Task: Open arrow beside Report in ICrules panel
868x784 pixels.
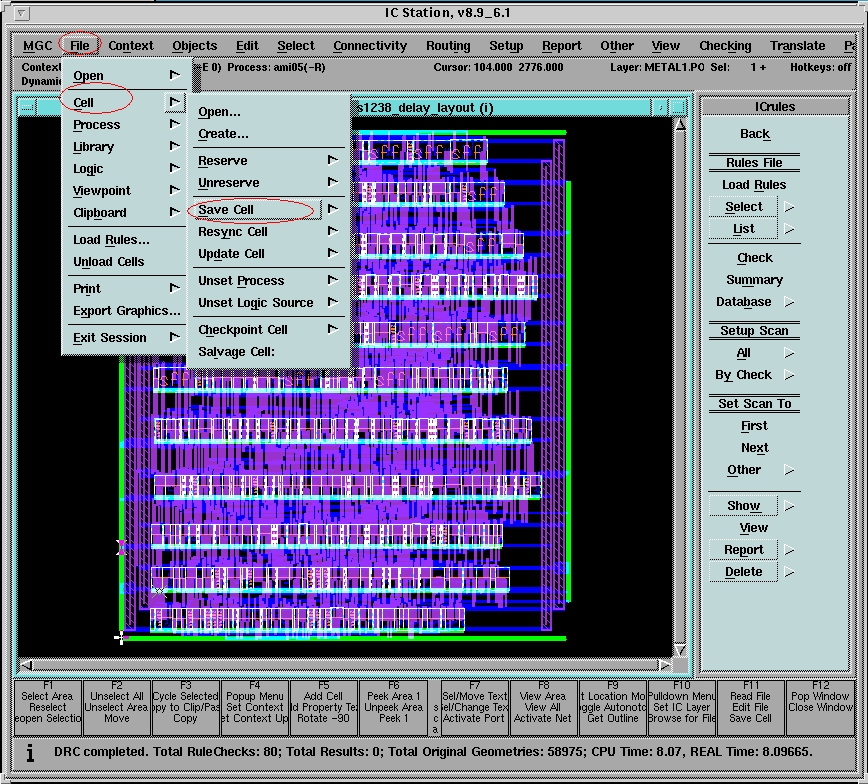Action: [x=789, y=550]
